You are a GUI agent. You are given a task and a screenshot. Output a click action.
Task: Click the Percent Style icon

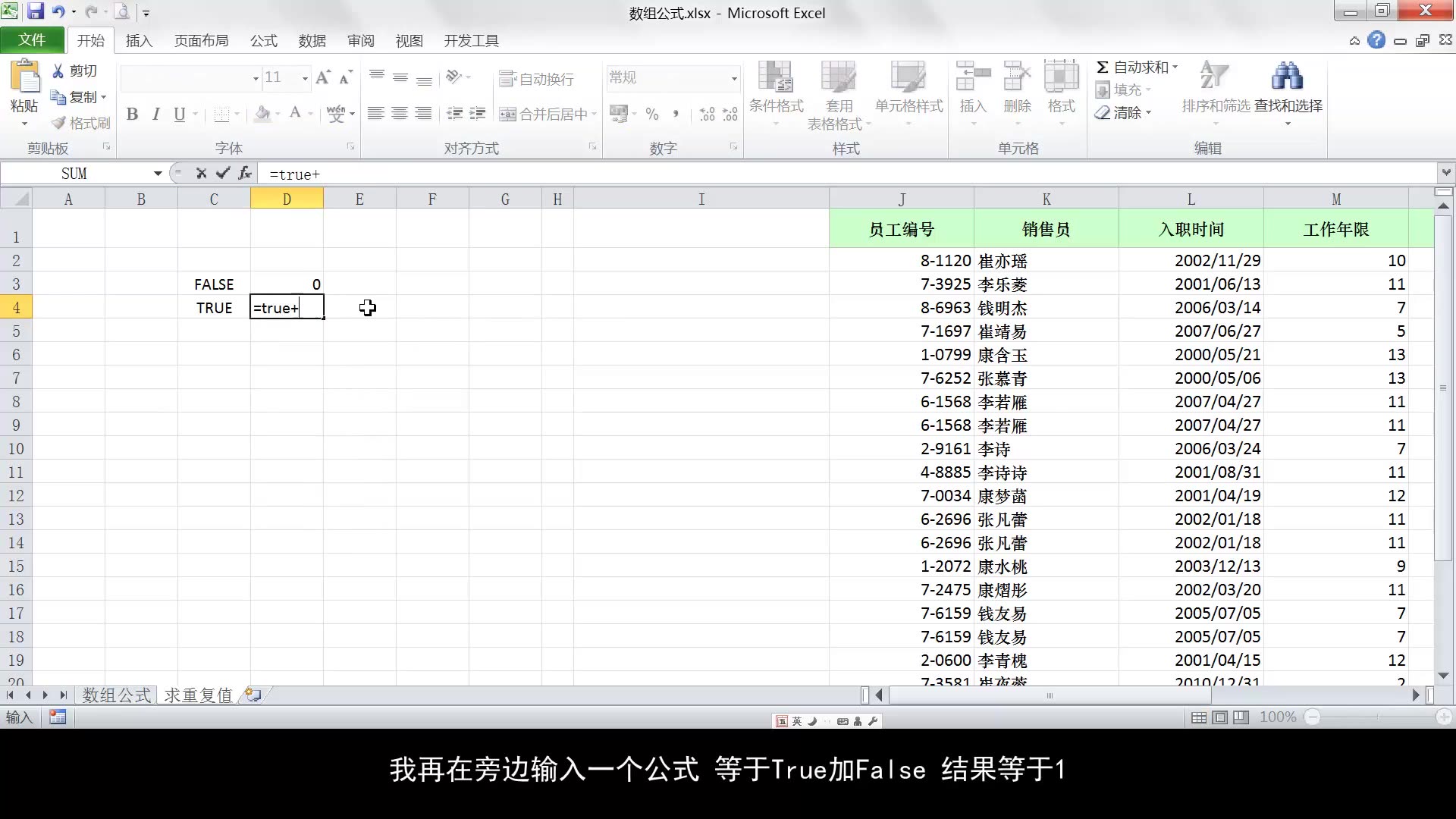click(651, 114)
